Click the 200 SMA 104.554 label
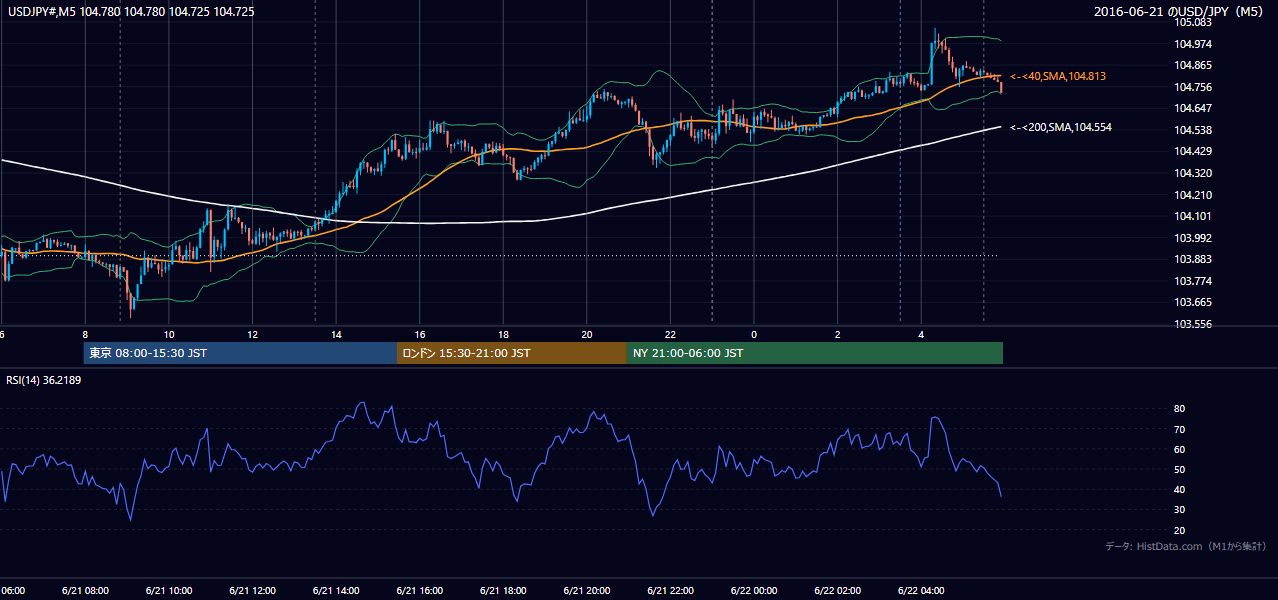1278x600 pixels. (1061, 127)
